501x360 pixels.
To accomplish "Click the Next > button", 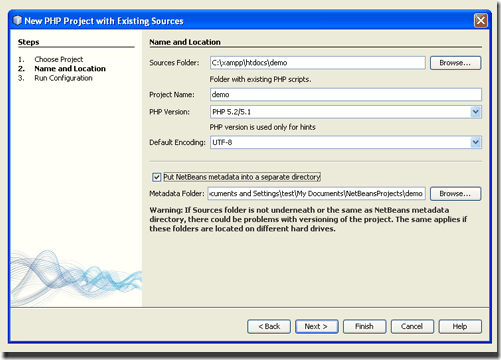I will [317, 326].
